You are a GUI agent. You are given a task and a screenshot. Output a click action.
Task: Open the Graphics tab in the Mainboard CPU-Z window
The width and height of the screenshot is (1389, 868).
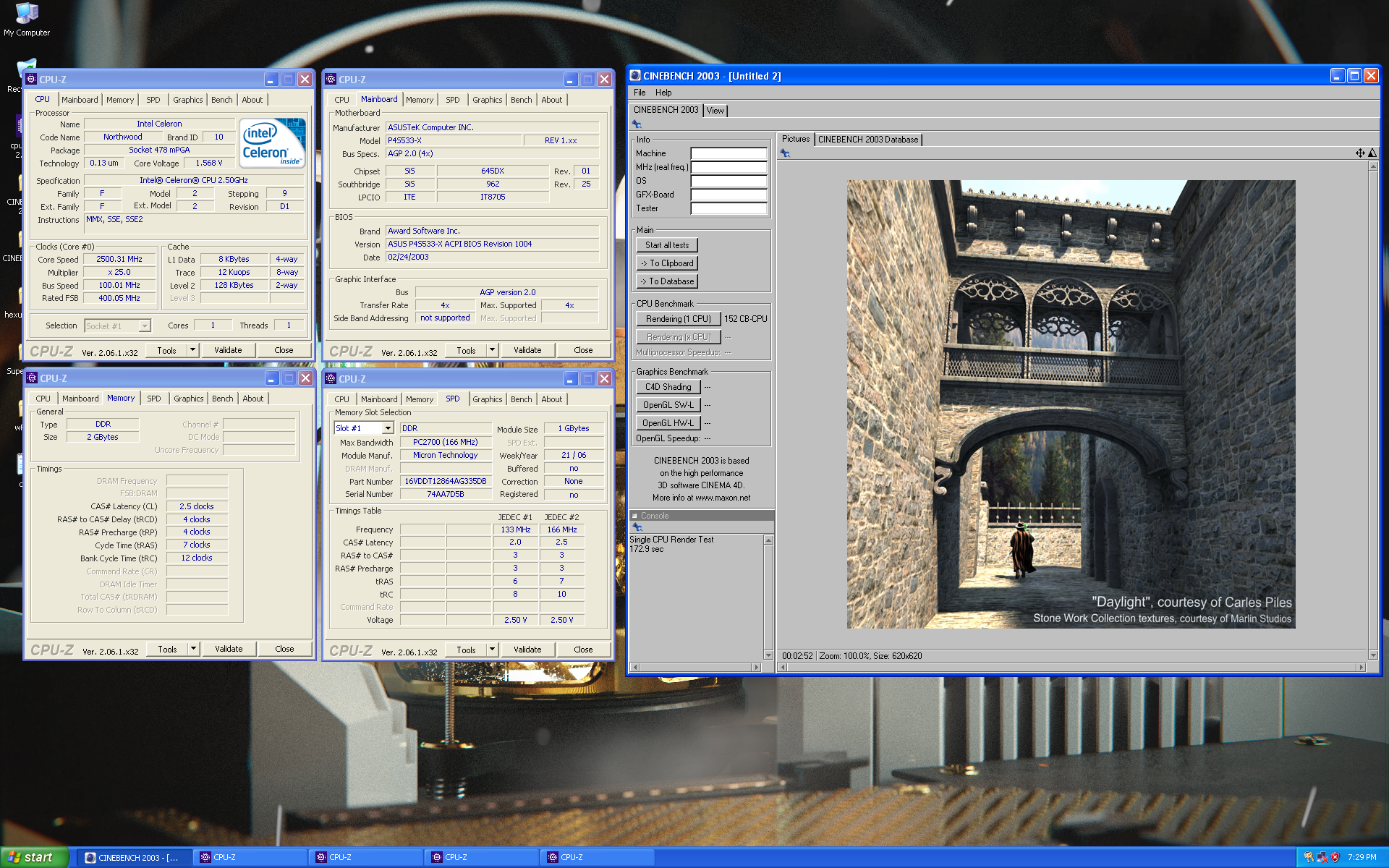click(487, 100)
